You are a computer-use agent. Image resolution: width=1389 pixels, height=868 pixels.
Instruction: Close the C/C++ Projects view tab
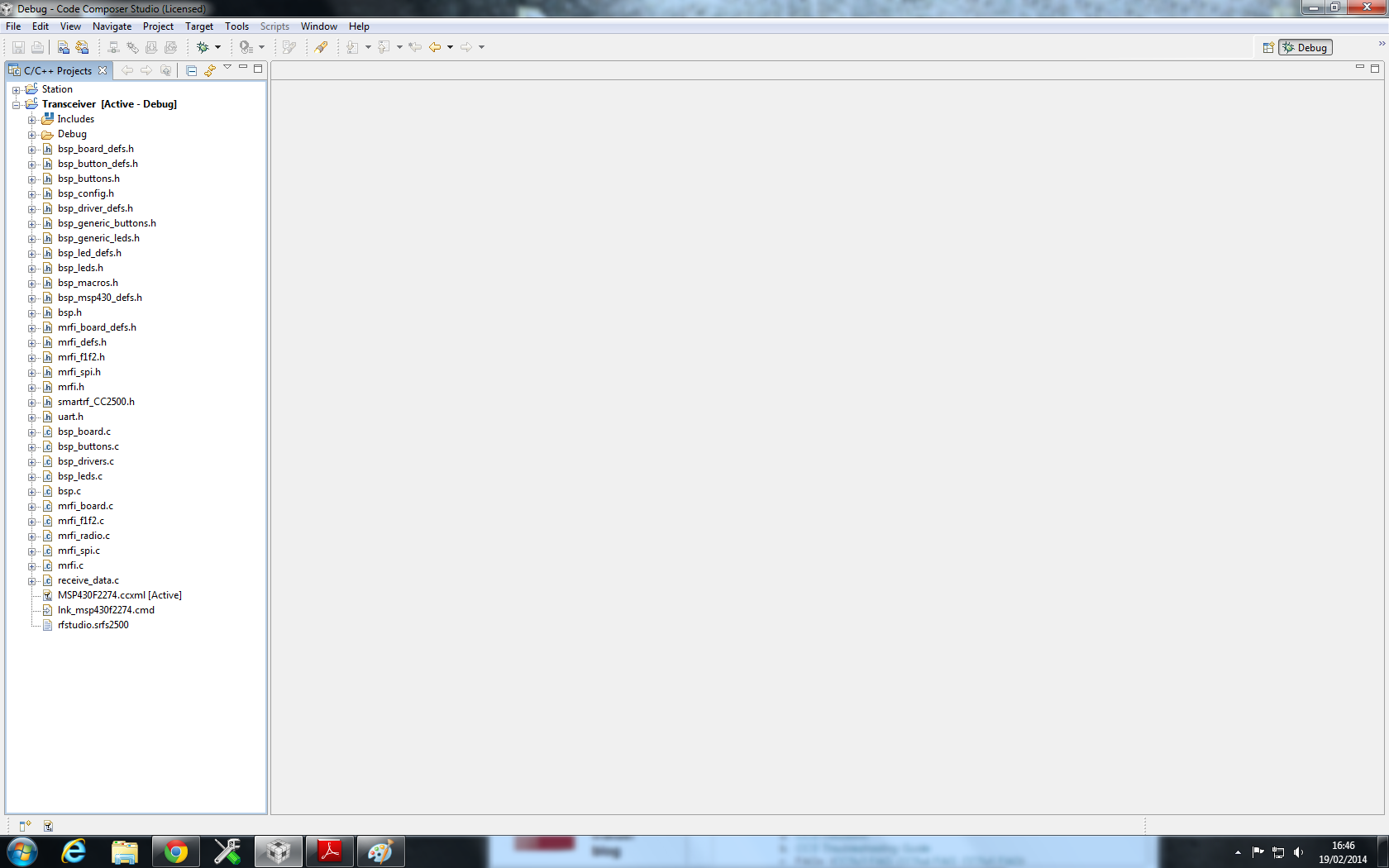click(x=103, y=71)
